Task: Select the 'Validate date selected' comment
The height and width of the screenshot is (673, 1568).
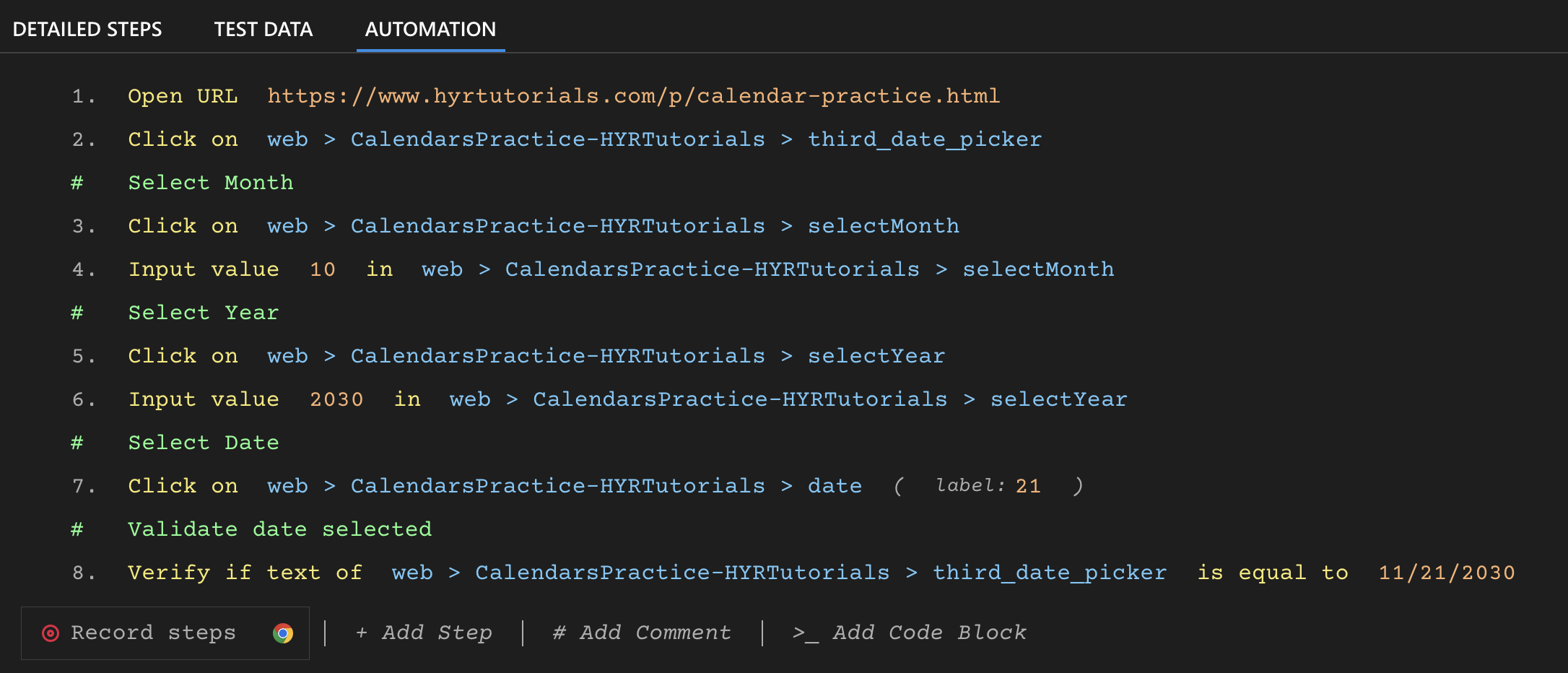Action: [x=279, y=529]
